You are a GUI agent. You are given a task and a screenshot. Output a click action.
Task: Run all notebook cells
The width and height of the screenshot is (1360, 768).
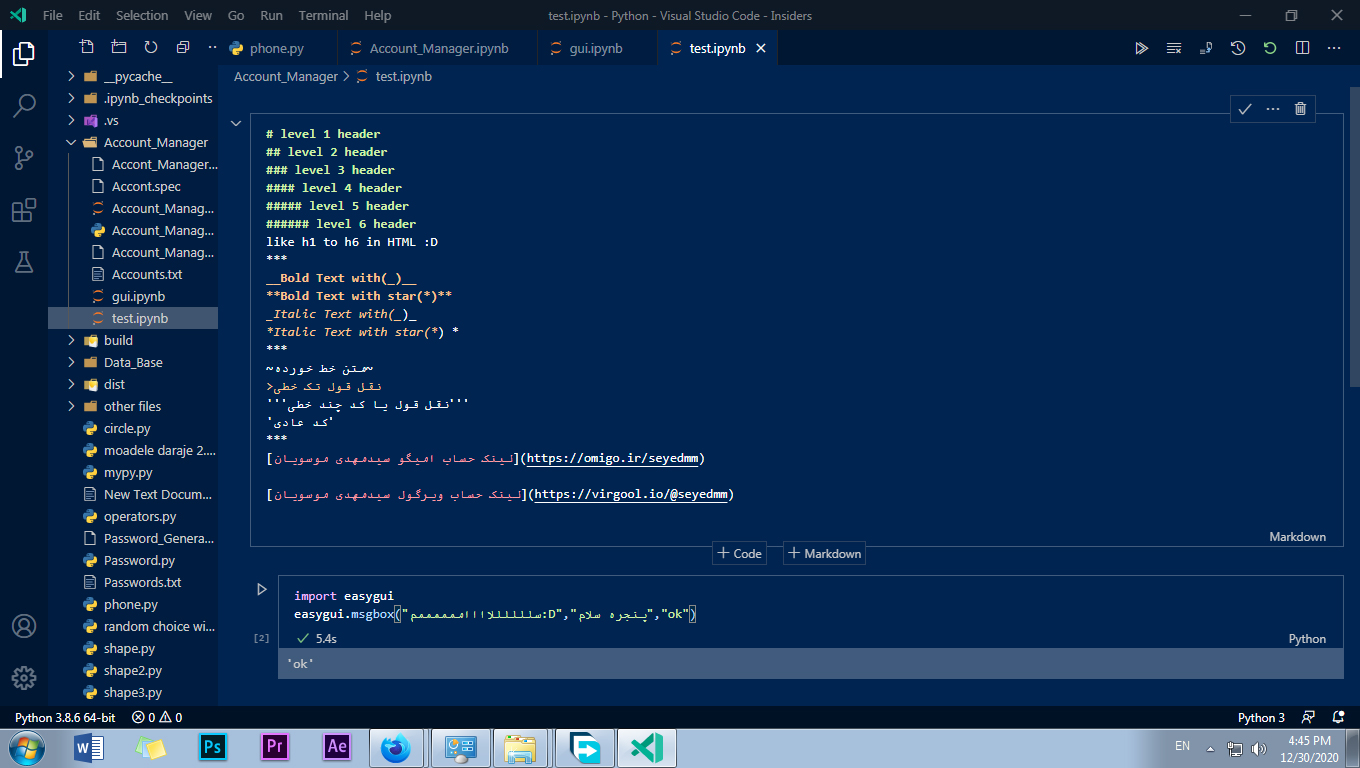click(1141, 48)
